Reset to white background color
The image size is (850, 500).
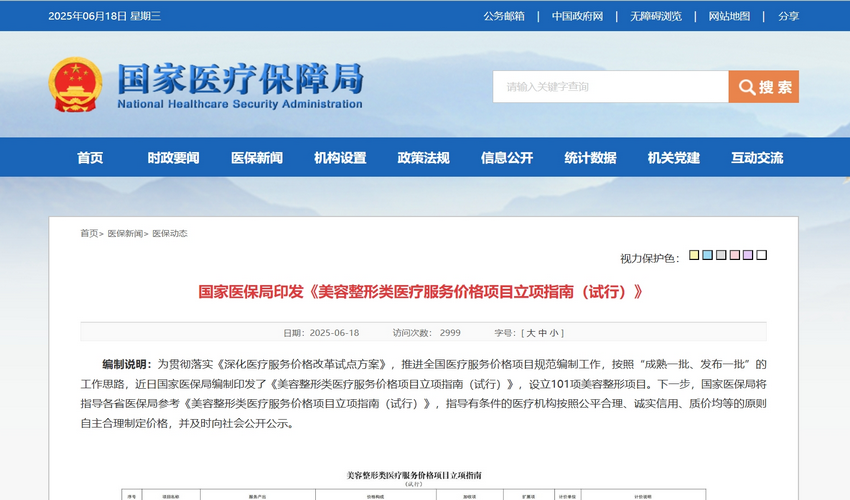pyautogui.click(x=762, y=256)
